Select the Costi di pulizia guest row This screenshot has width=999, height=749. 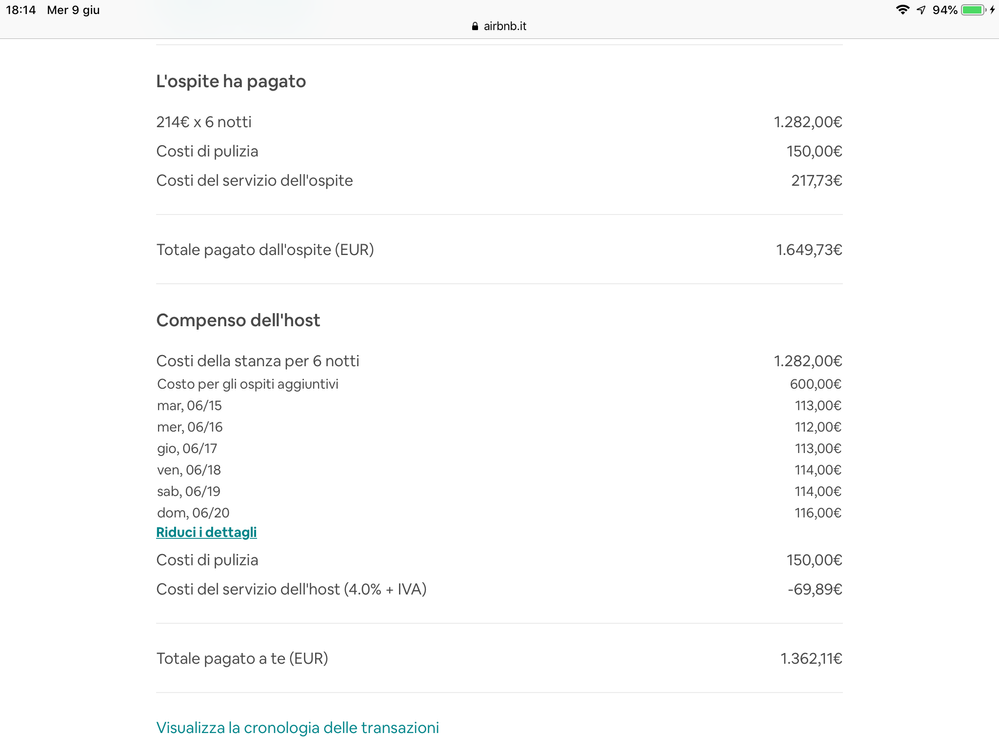tap(207, 151)
